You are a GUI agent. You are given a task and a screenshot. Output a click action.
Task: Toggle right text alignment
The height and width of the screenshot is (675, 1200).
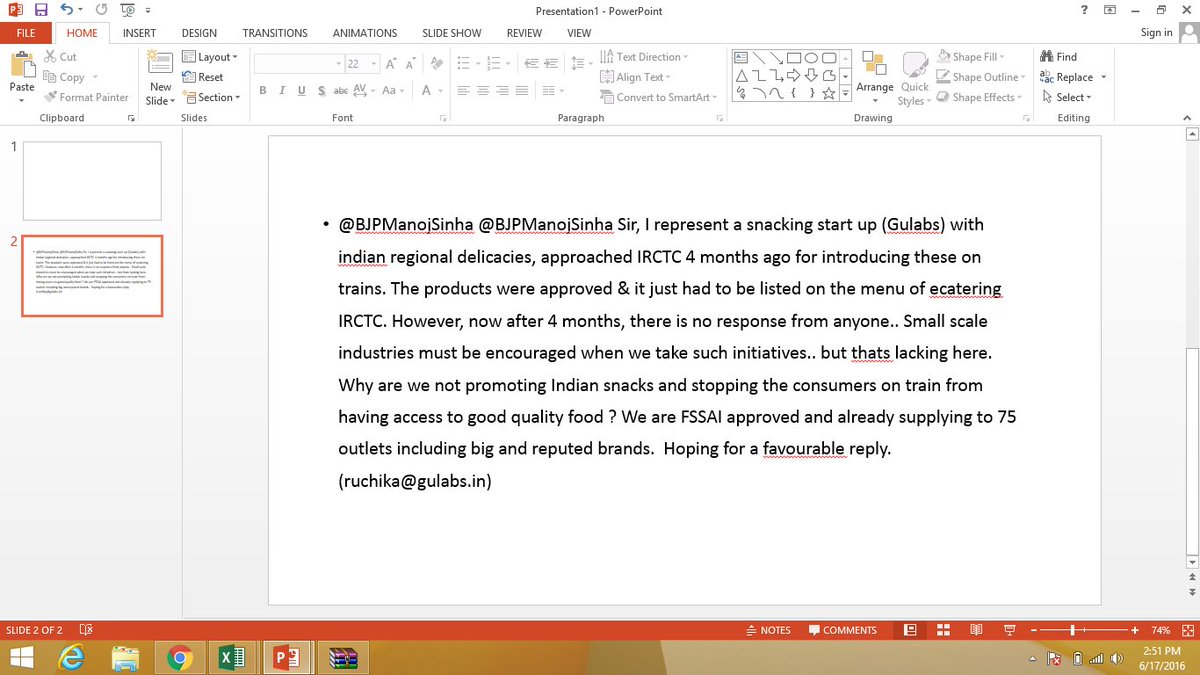(503, 90)
